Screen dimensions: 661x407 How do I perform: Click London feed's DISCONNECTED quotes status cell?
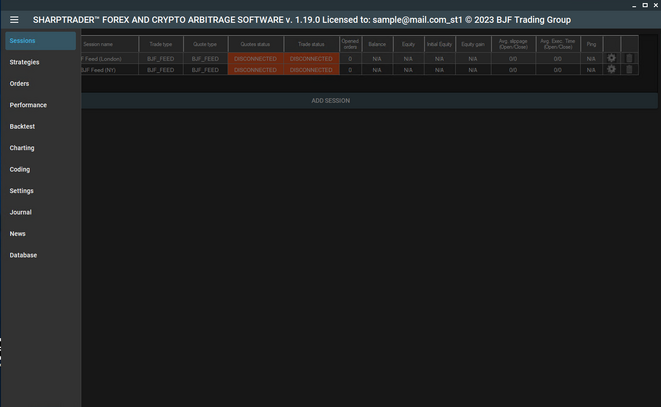(x=255, y=58)
